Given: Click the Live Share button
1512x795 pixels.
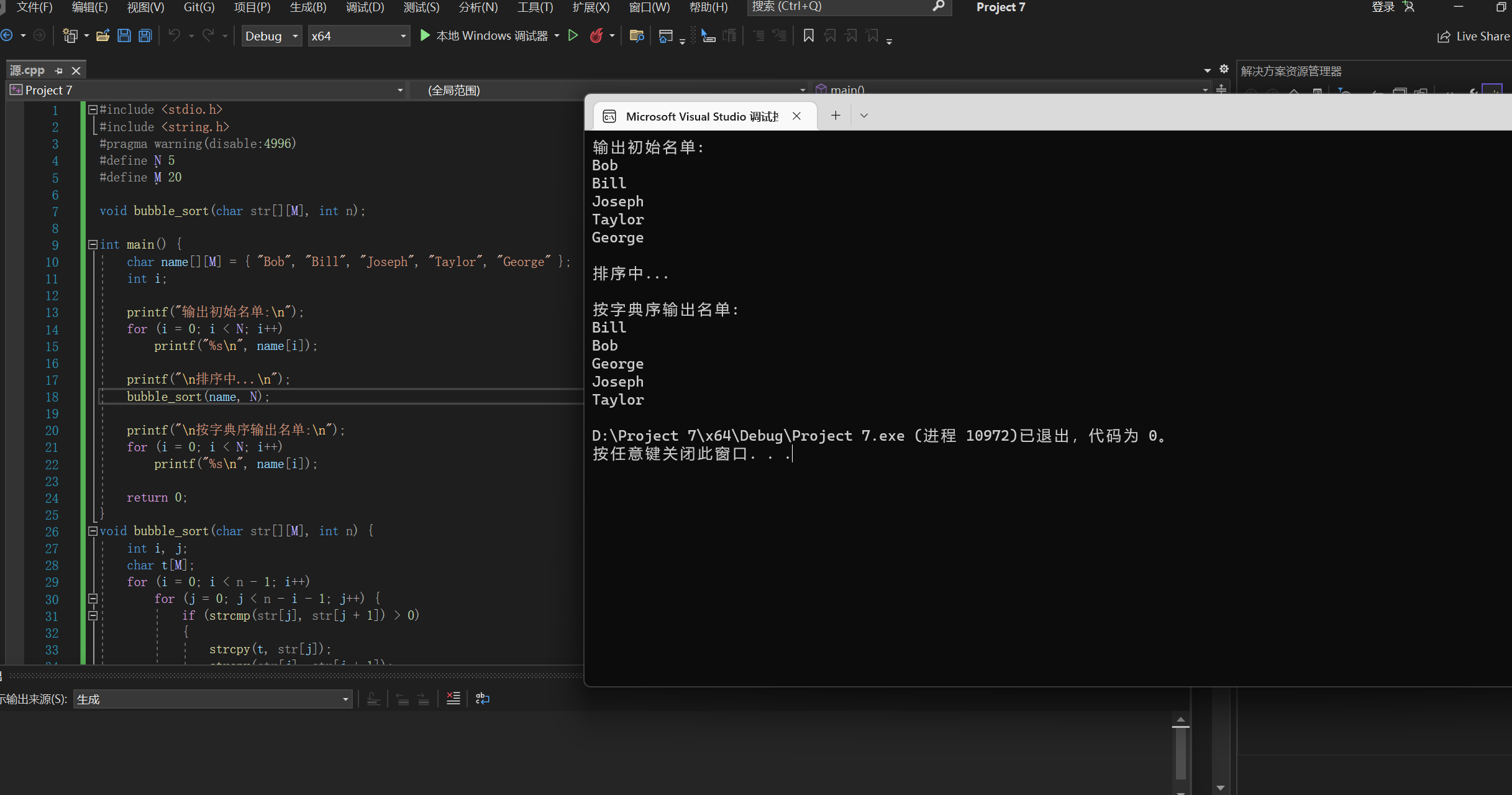Looking at the screenshot, I should pyautogui.click(x=1473, y=36).
